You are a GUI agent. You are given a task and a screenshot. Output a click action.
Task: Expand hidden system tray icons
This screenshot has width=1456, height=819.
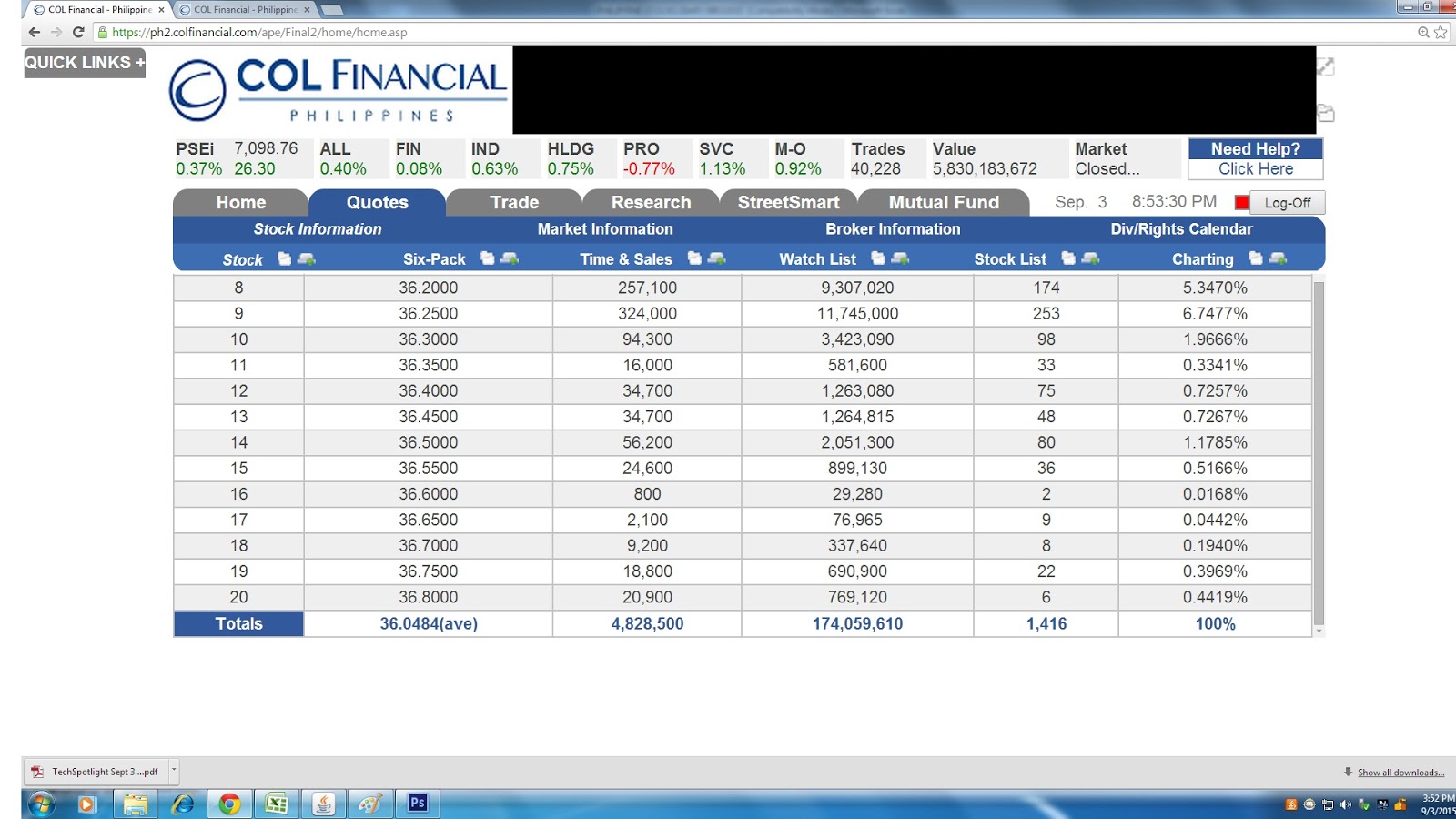tap(1273, 804)
